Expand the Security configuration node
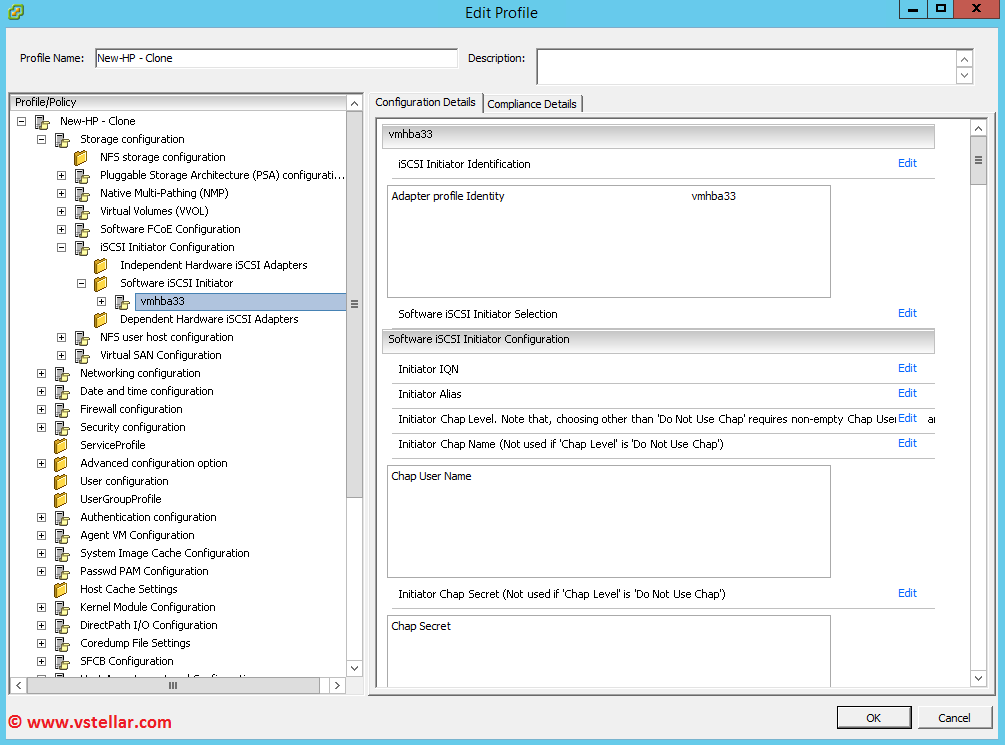This screenshot has width=1005, height=745. [x=41, y=428]
